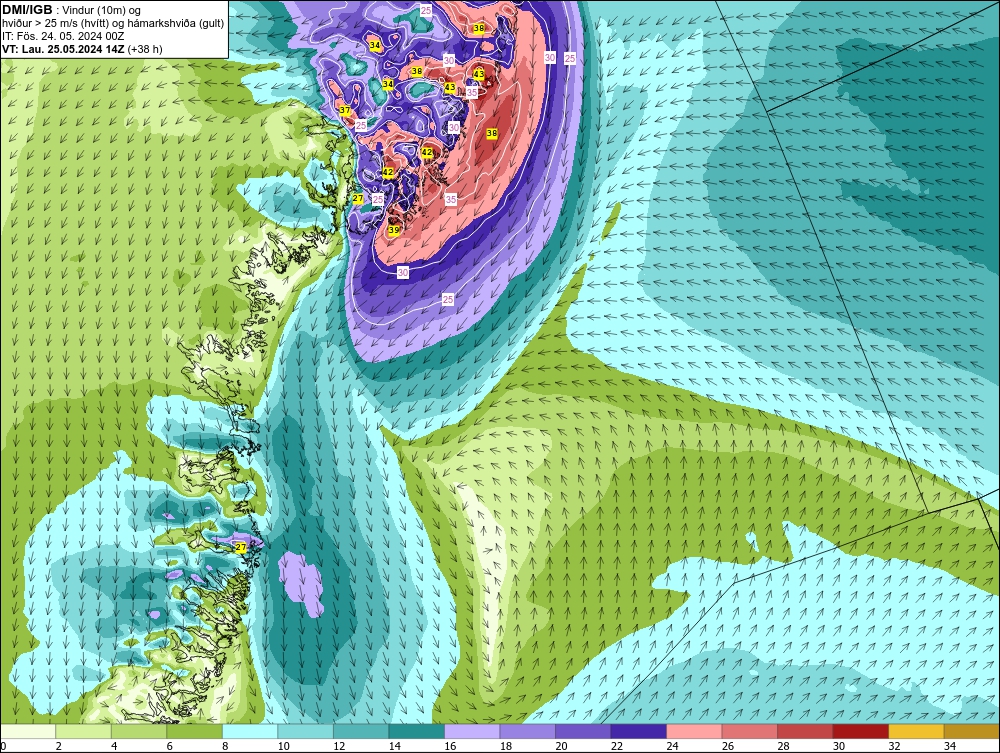The width and height of the screenshot is (1000, 753).
Task: Select the 20–22 m/s purple legend swatch
Action: tap(583, 731)
